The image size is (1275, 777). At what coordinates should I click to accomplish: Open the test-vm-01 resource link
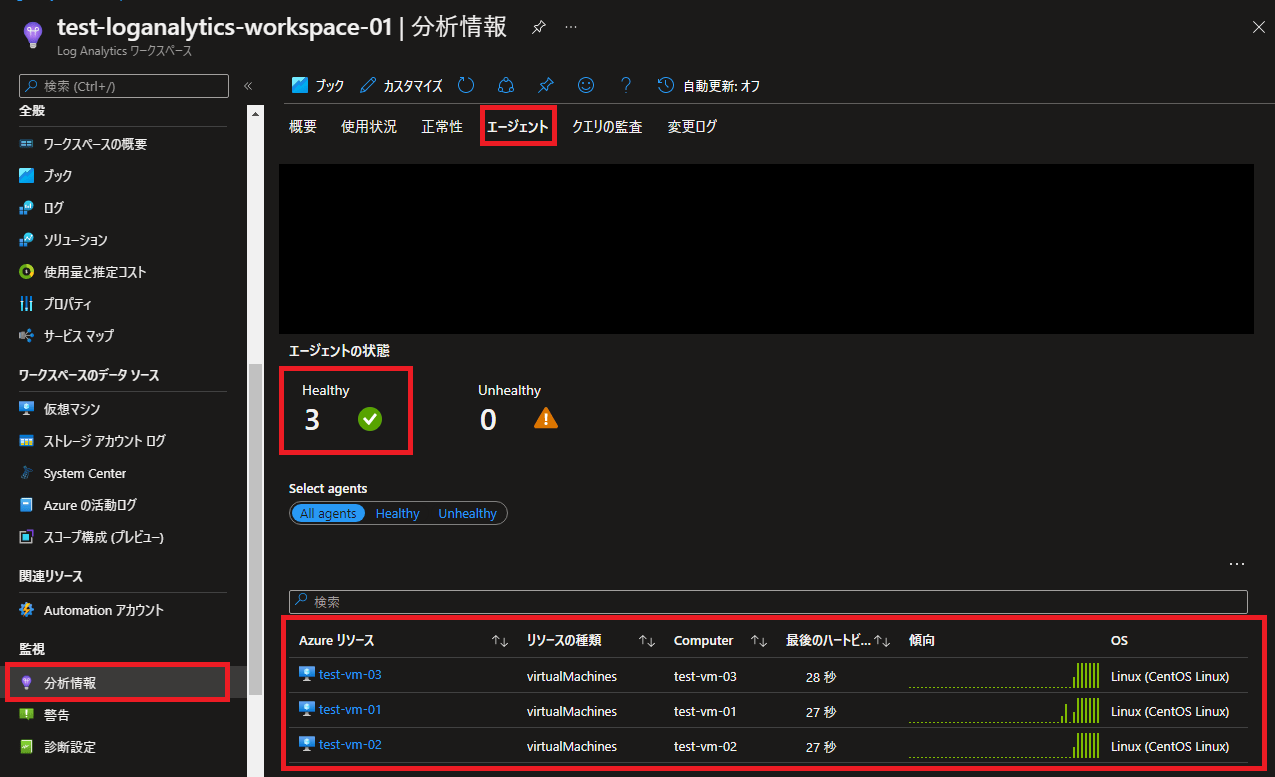[350, 710]
